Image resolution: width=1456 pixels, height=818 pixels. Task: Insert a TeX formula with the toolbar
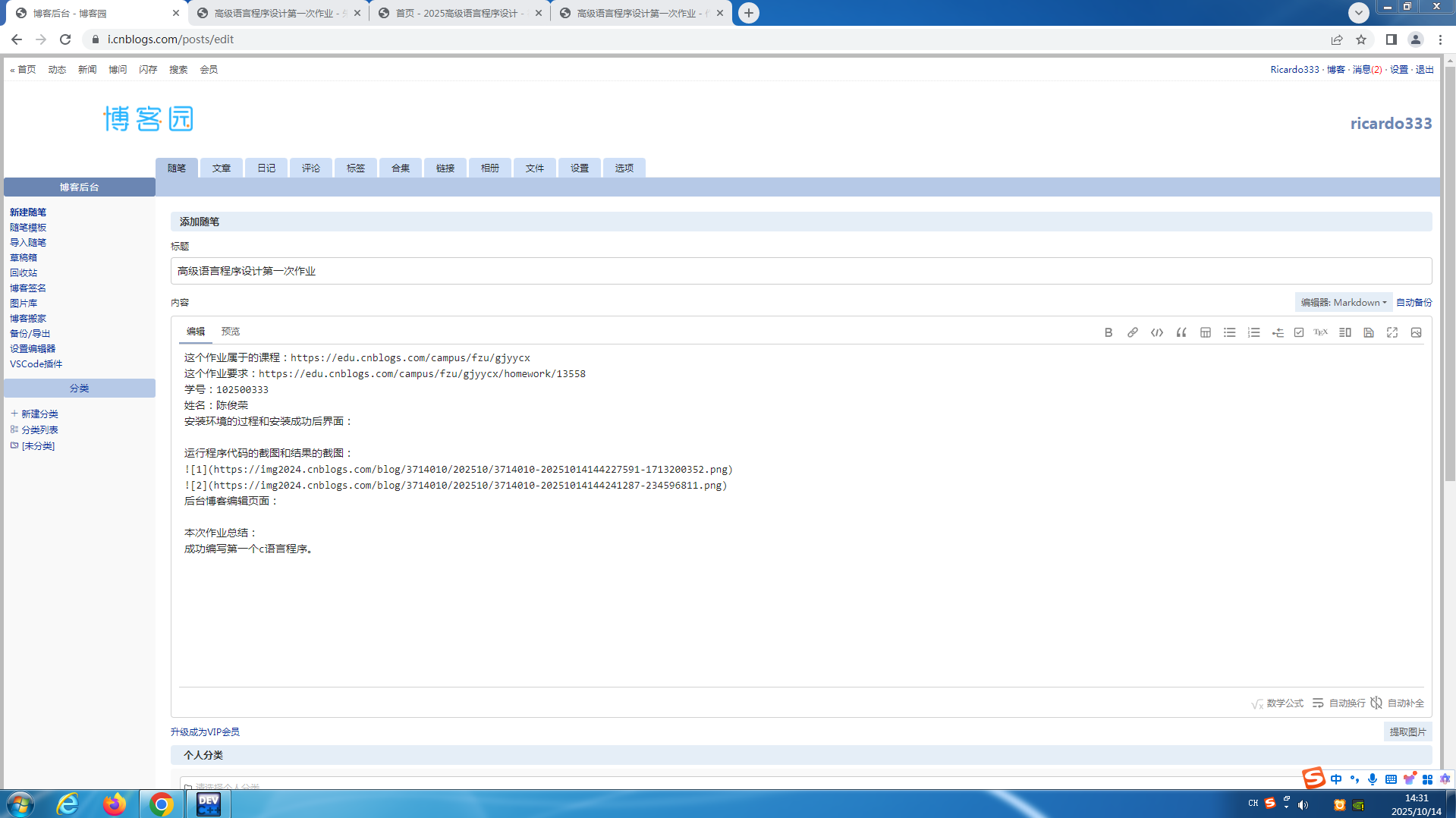tap(1321, 332)
